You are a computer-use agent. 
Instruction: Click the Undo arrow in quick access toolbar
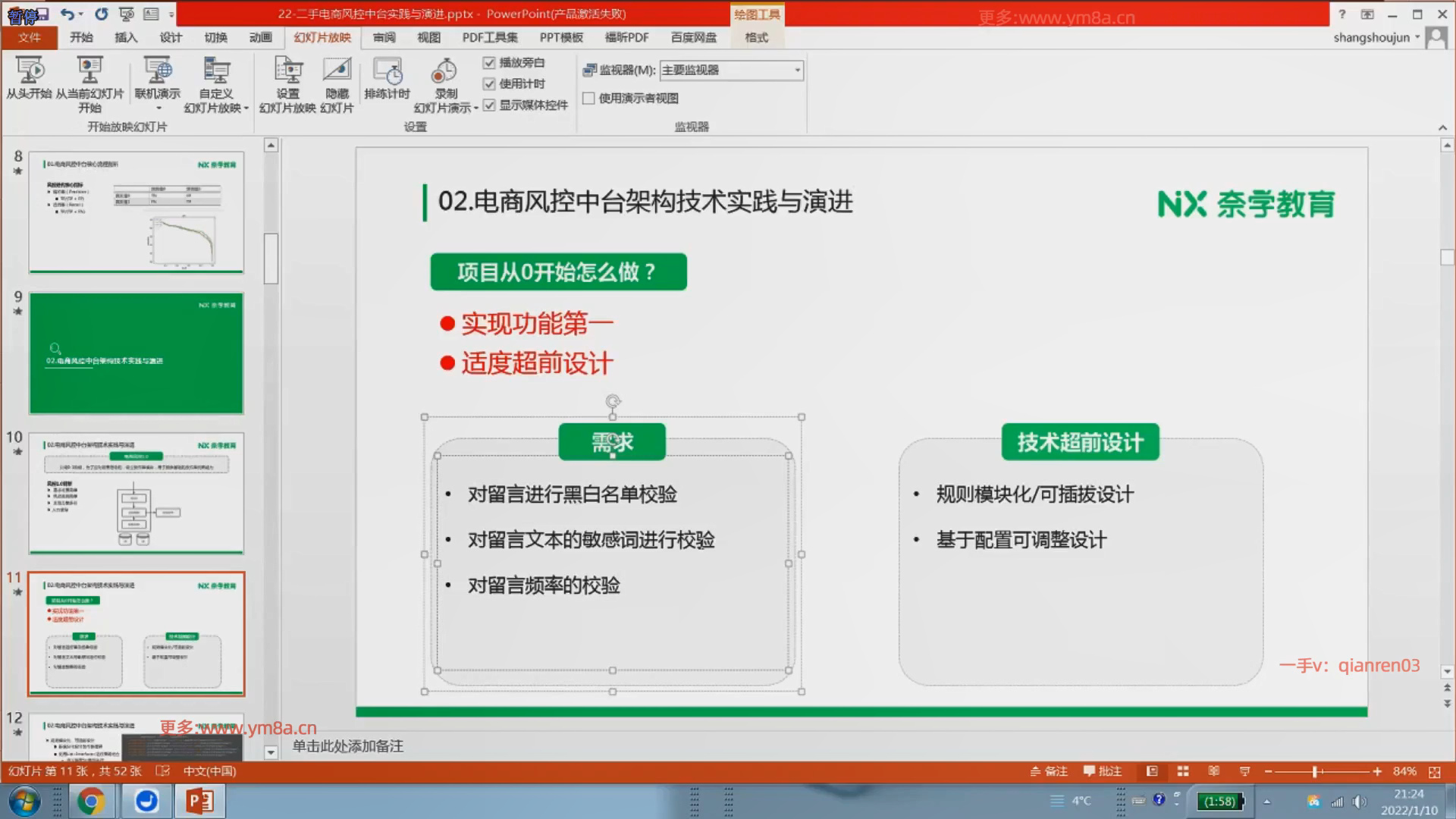(x=67, y=14)
